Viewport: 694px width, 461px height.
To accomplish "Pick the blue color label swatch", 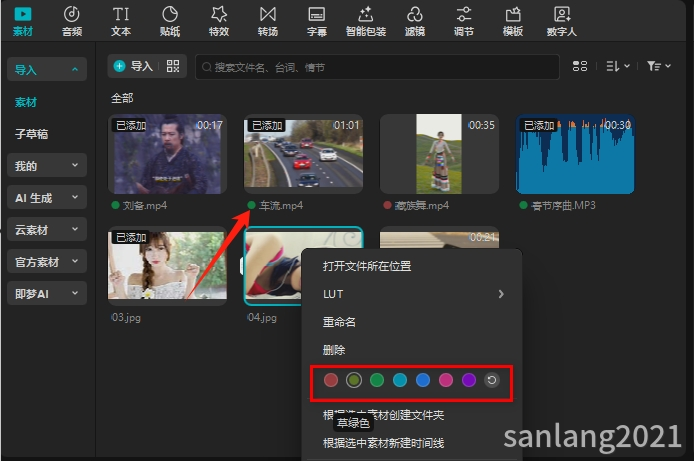I will (x=423, y=380).
